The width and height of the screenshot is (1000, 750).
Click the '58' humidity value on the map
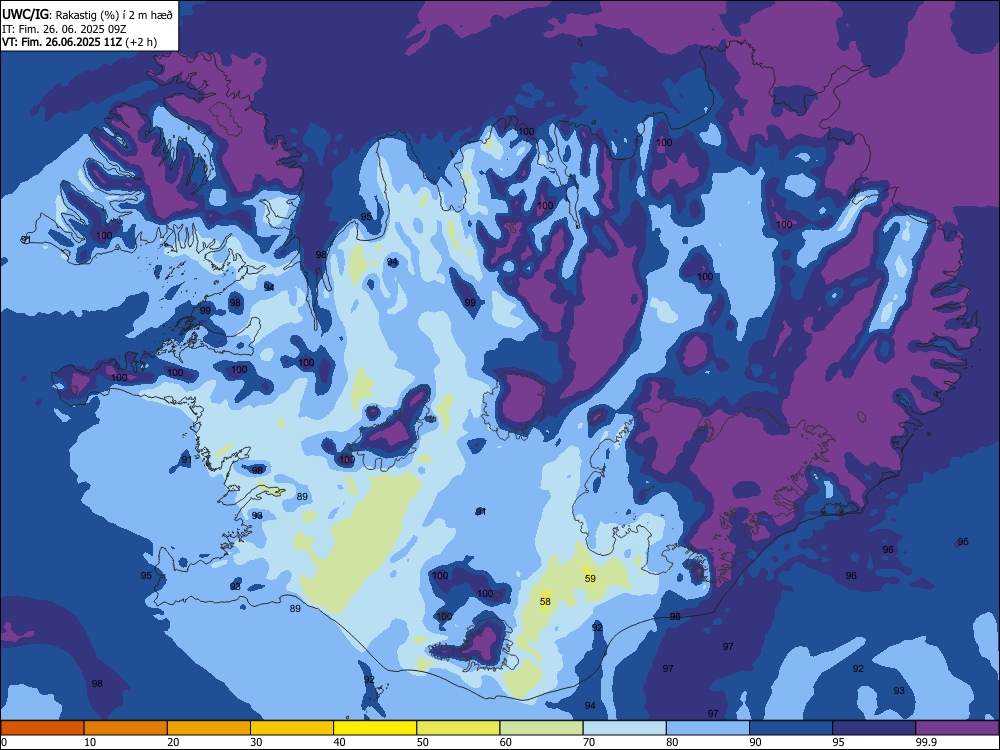tap(545, 601)
